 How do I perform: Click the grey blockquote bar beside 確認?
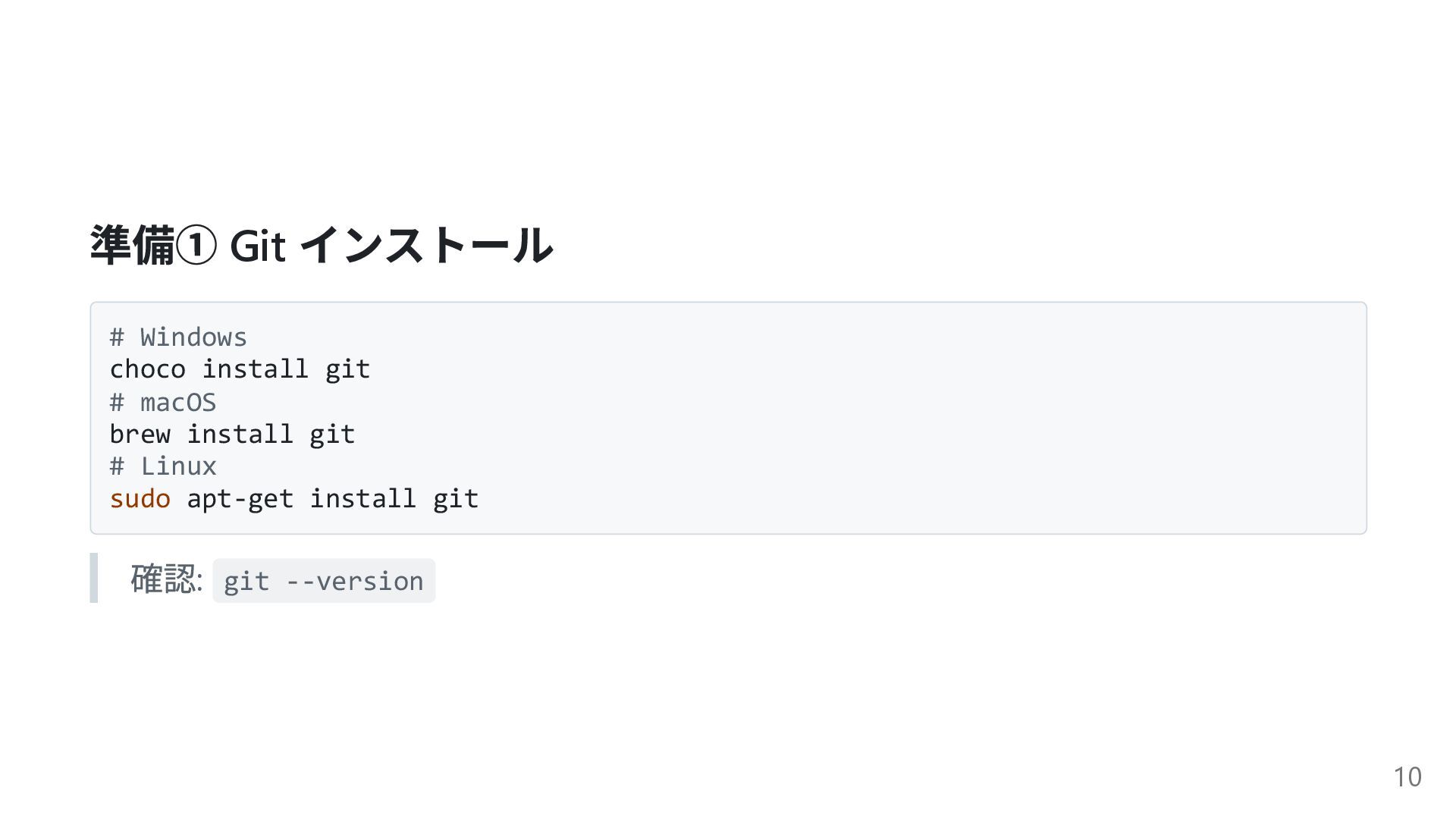(94, 578)
